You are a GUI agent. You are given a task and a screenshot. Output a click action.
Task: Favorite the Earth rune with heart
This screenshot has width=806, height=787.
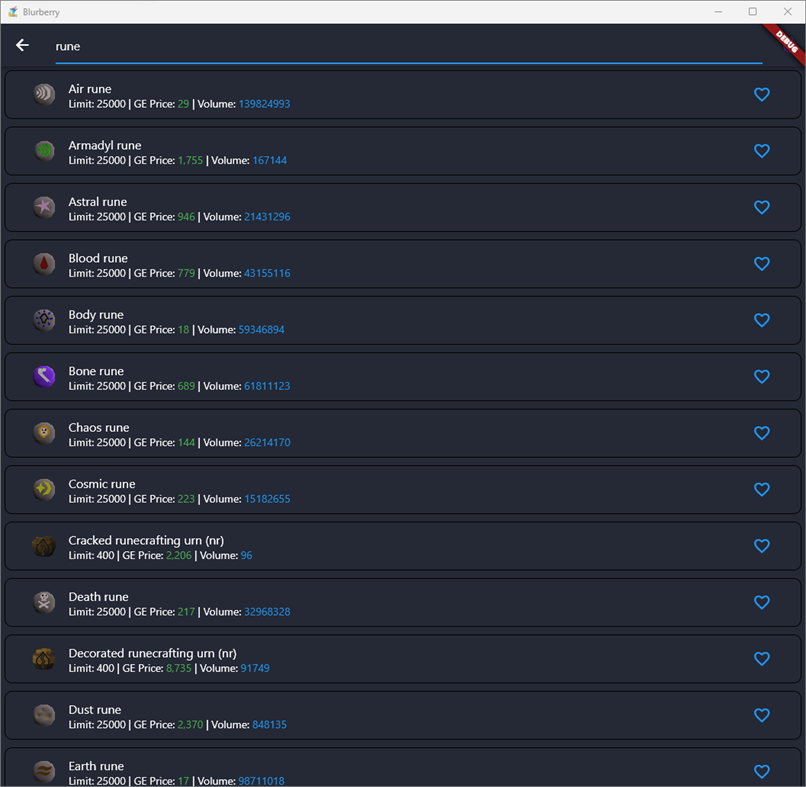pyautogui.click(x=762, y=772)
